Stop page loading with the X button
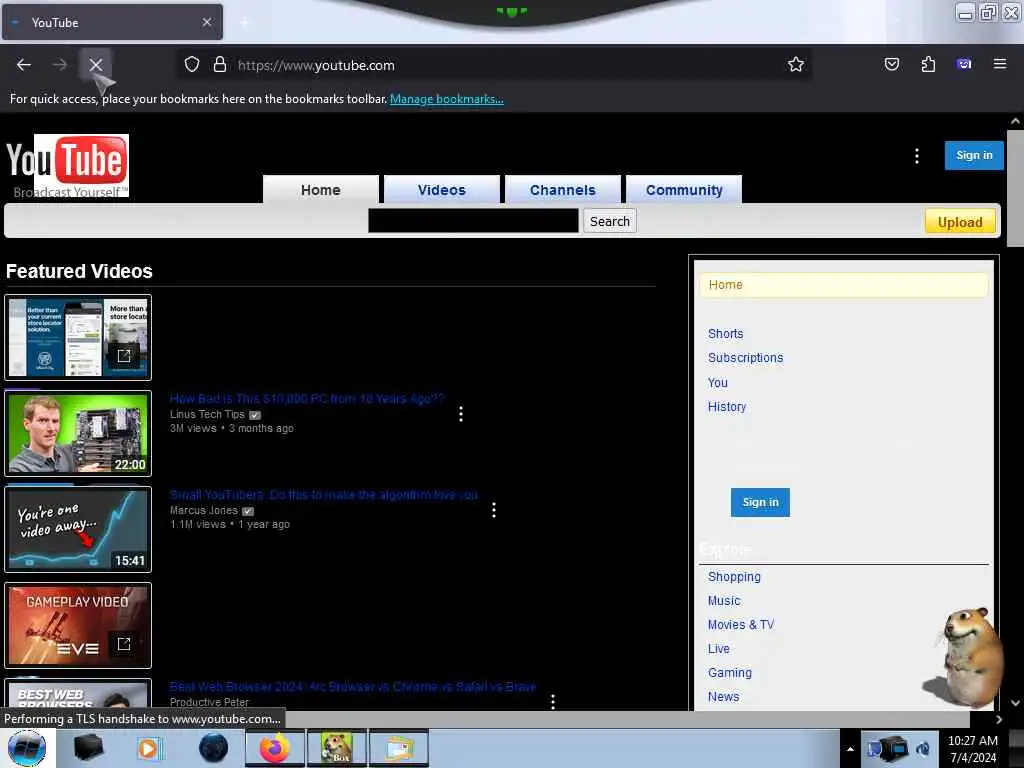The image size is (1024, 768). point(96,65)
